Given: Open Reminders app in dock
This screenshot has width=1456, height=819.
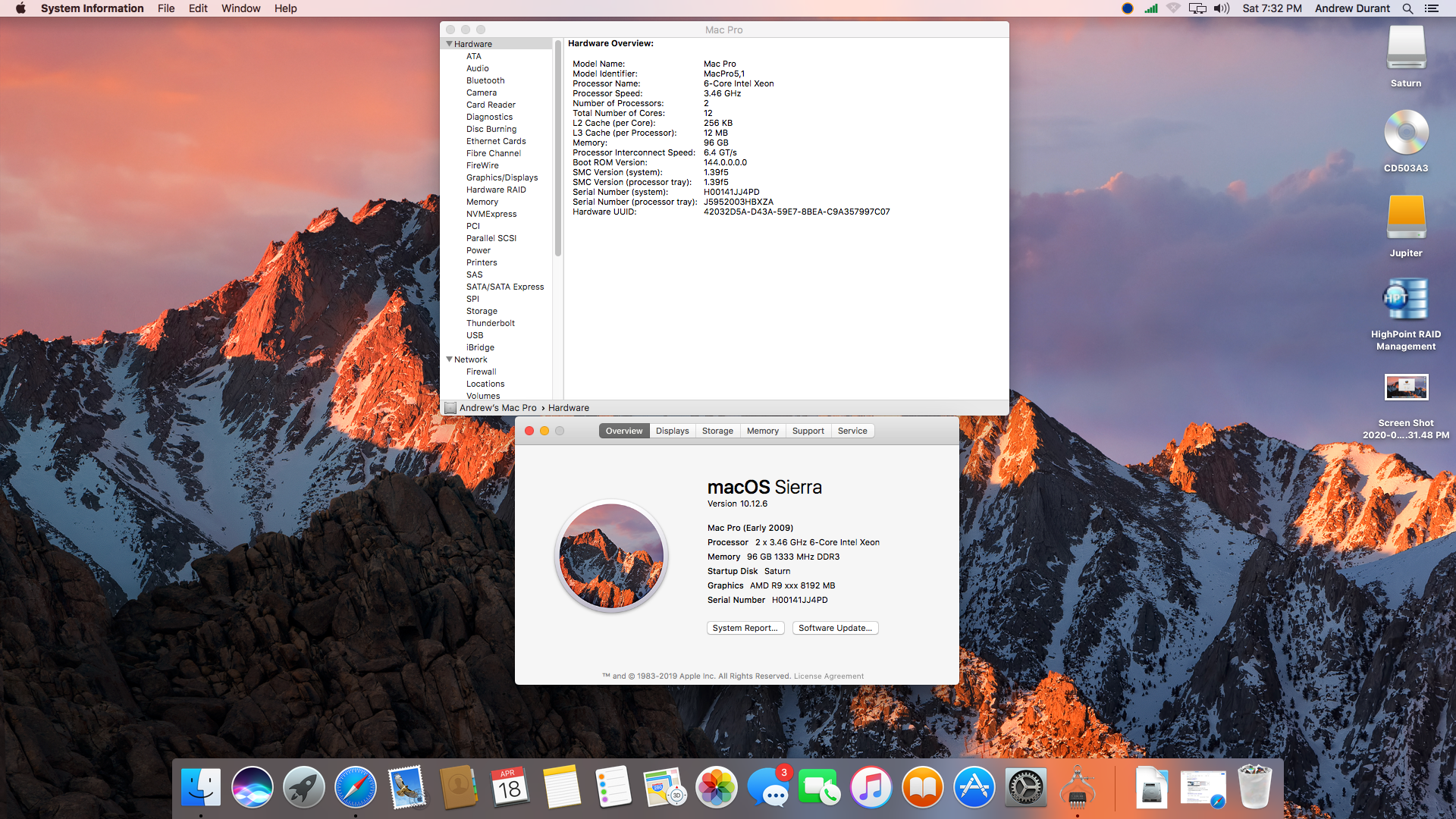Looking at the screenshot, I should coord(613,787).
